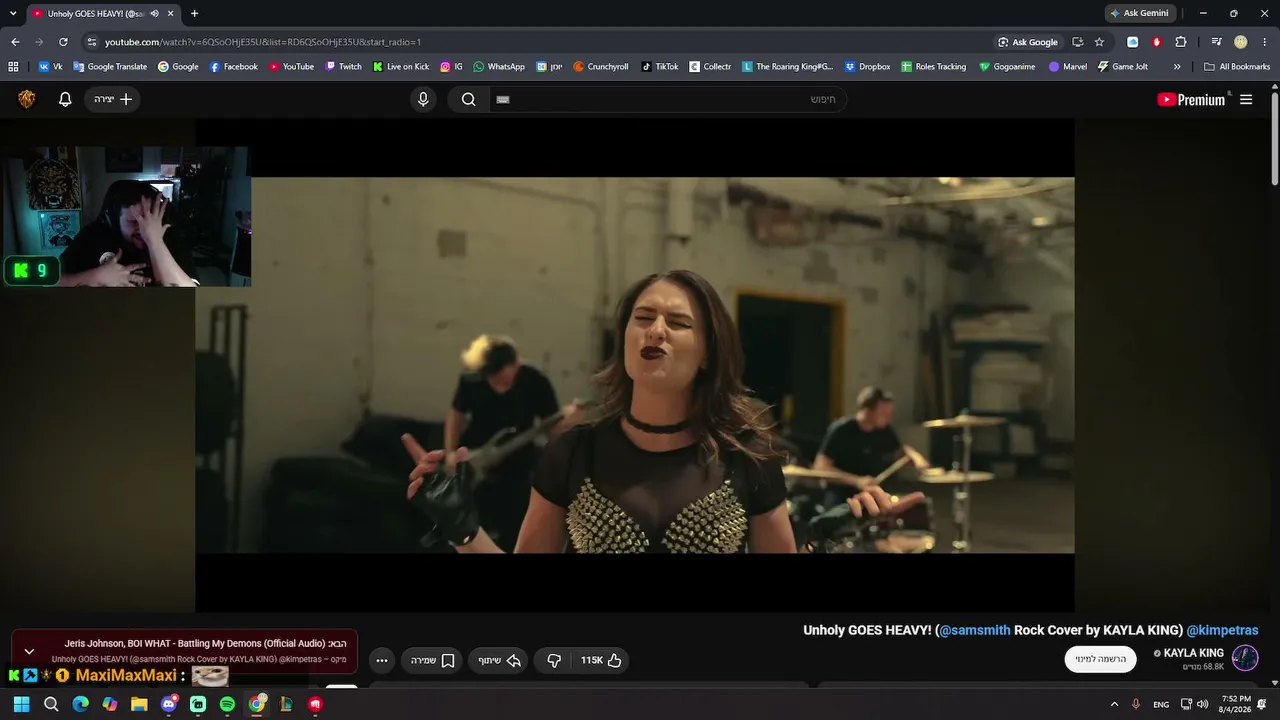This screenshot has width=1280, height=720.
Task: Open KAYLA KING channel name link
Action: point(1193,653)
